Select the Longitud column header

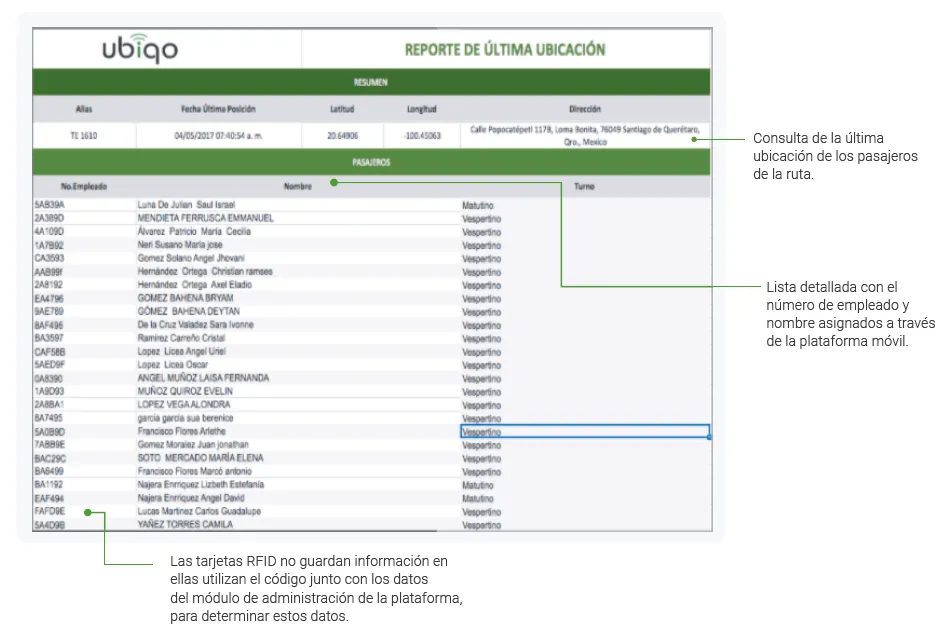[x=422, y=109]
